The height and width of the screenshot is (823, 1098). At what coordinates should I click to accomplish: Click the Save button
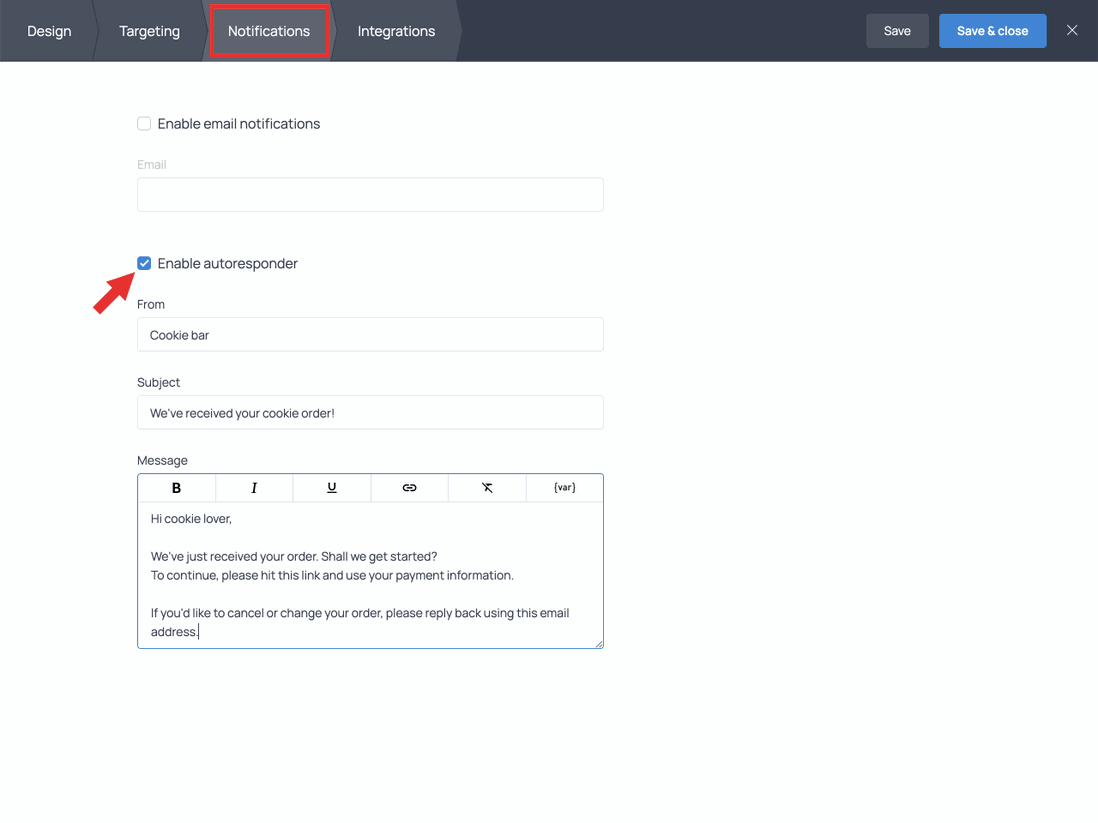[x=897, y=31]
